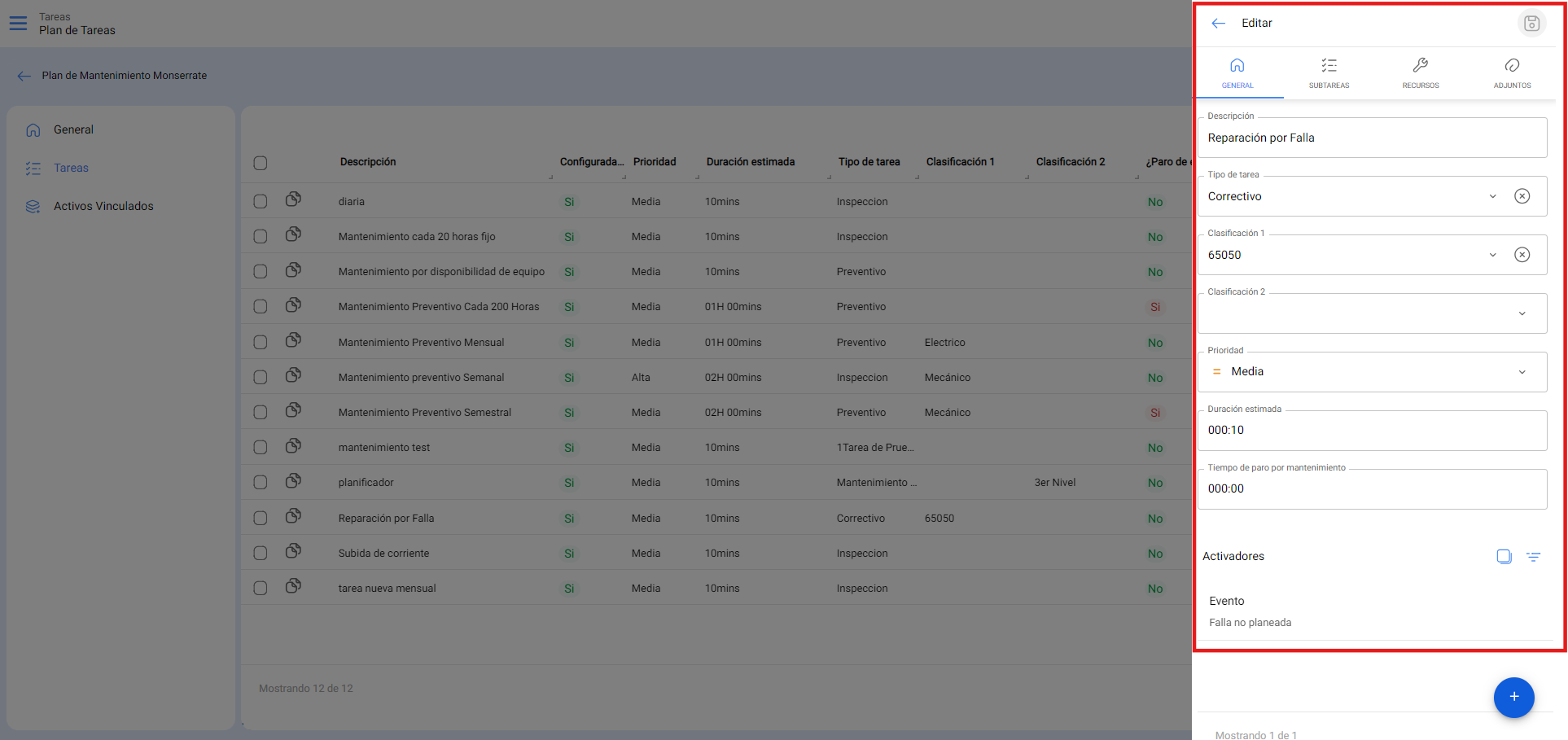Go to Activos Vinculados in the sidebar

point(103,206)
